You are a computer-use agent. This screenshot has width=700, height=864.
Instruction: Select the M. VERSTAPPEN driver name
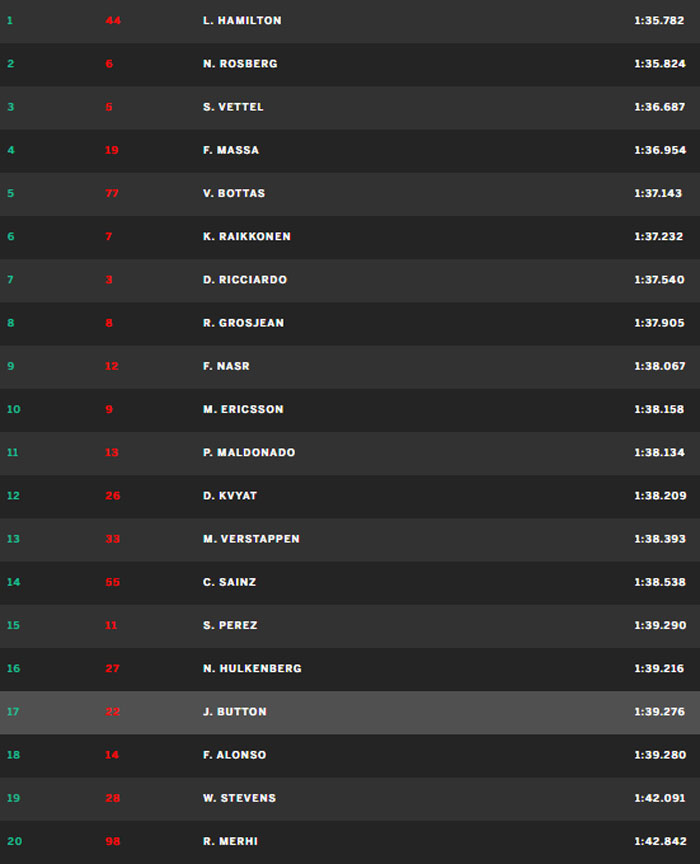(251, 539)
